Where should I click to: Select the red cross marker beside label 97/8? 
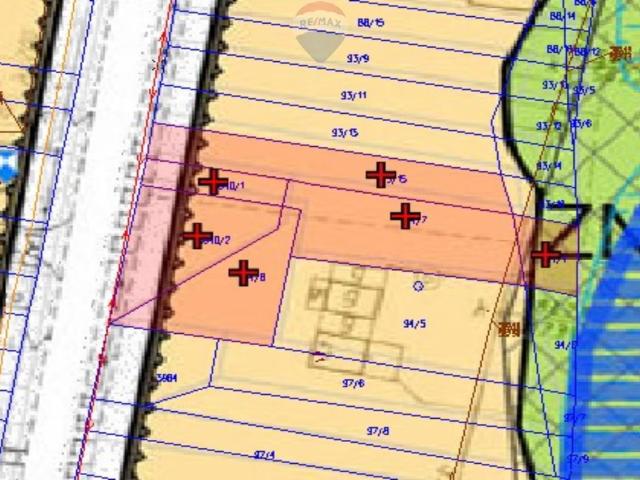[243, 272]
